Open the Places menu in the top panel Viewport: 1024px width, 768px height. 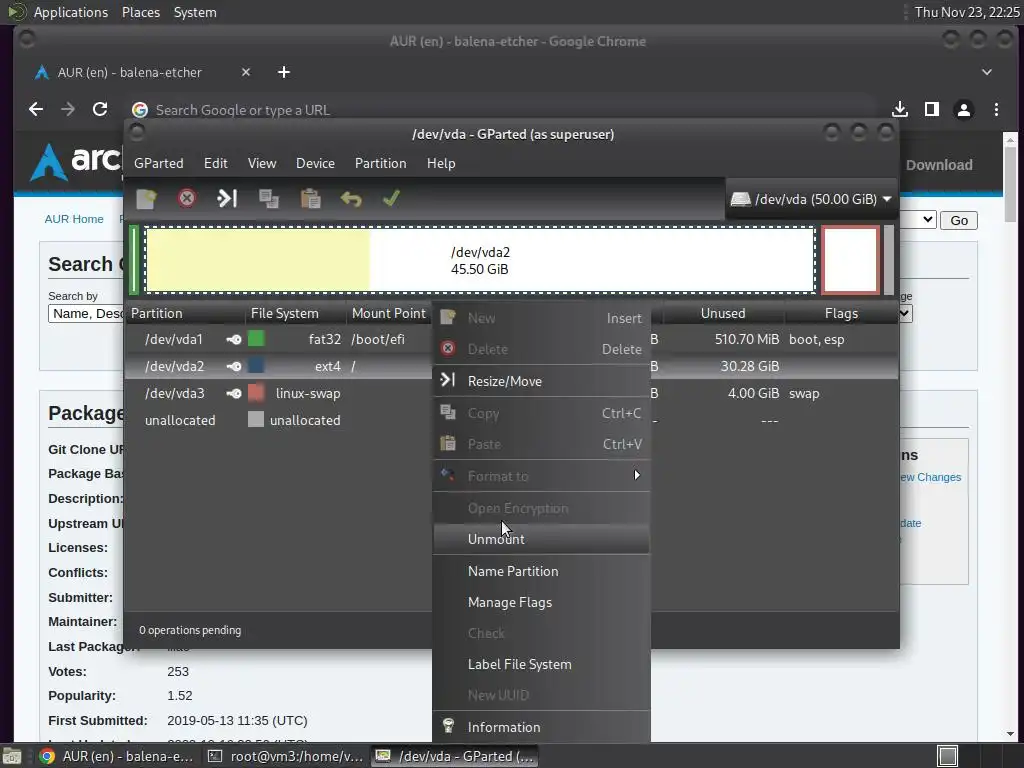(x=141, y=12)
